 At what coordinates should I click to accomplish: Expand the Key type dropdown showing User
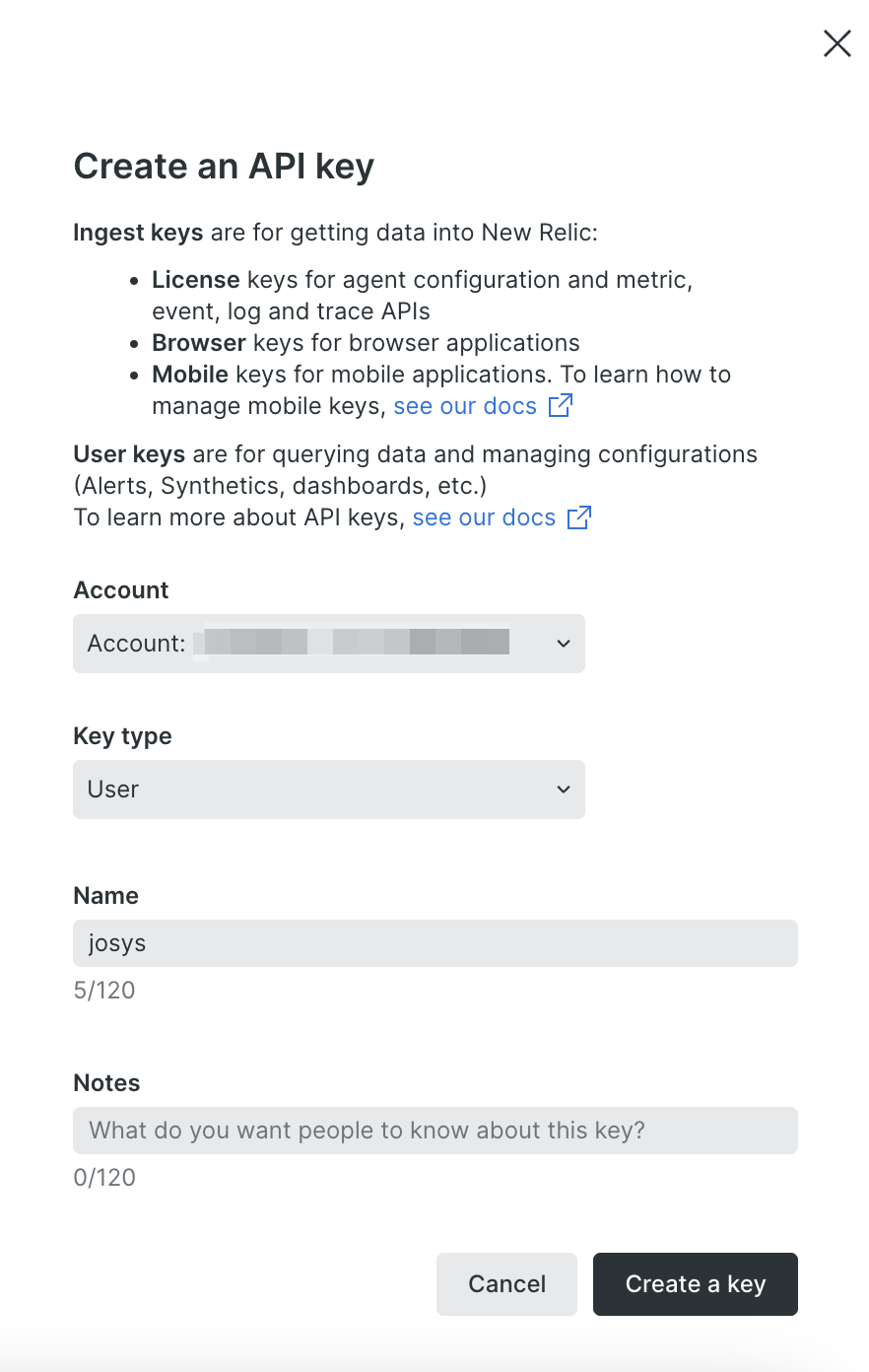coord(328,789)
